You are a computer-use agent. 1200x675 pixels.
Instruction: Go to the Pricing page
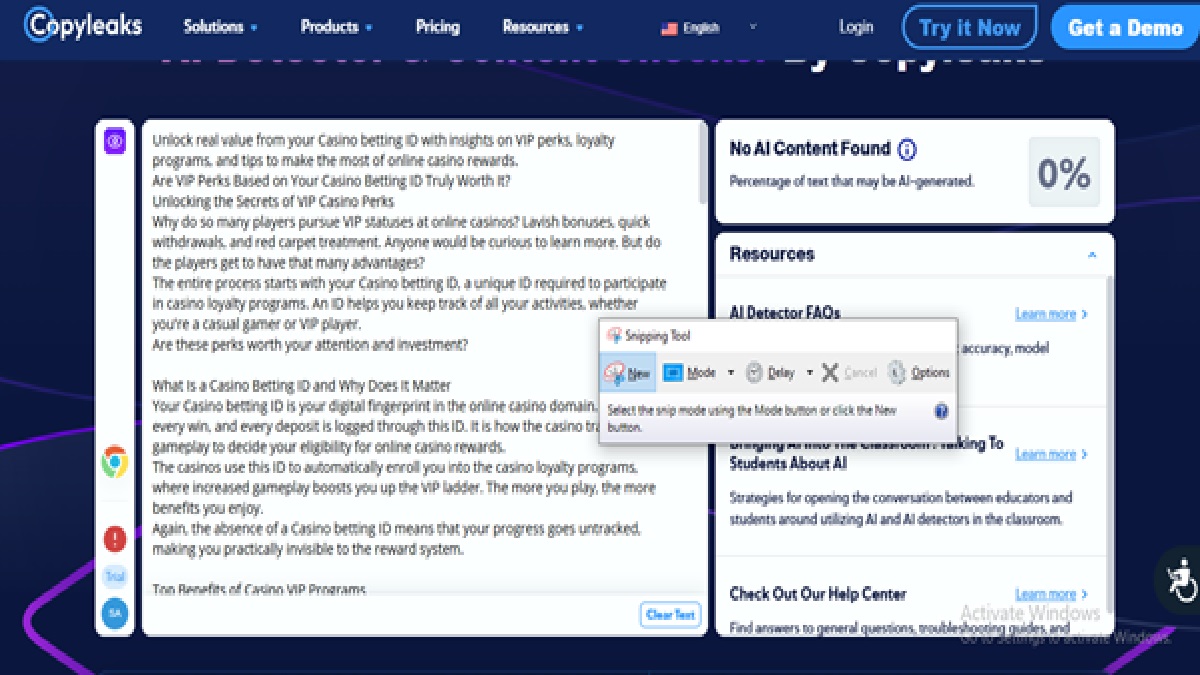438,27
